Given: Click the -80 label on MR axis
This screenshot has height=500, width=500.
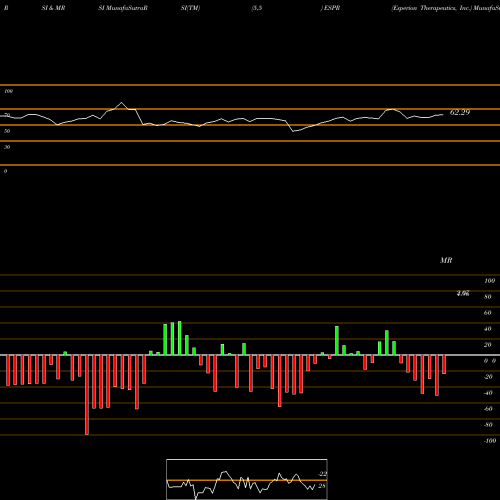Looking at the screenshot, I should click(488, 425).
